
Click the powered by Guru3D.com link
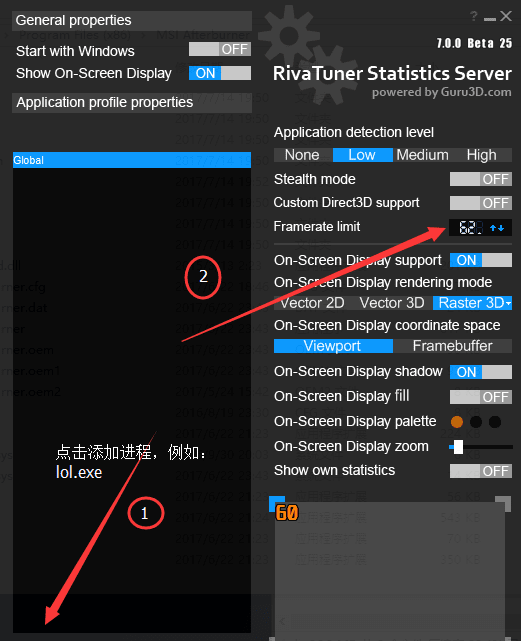[442, 92]
